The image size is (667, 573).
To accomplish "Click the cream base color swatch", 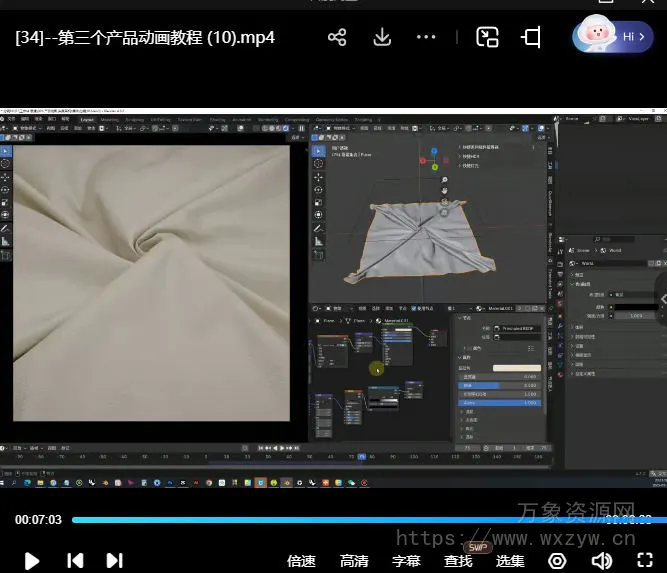I will click(x=515, y=368).
